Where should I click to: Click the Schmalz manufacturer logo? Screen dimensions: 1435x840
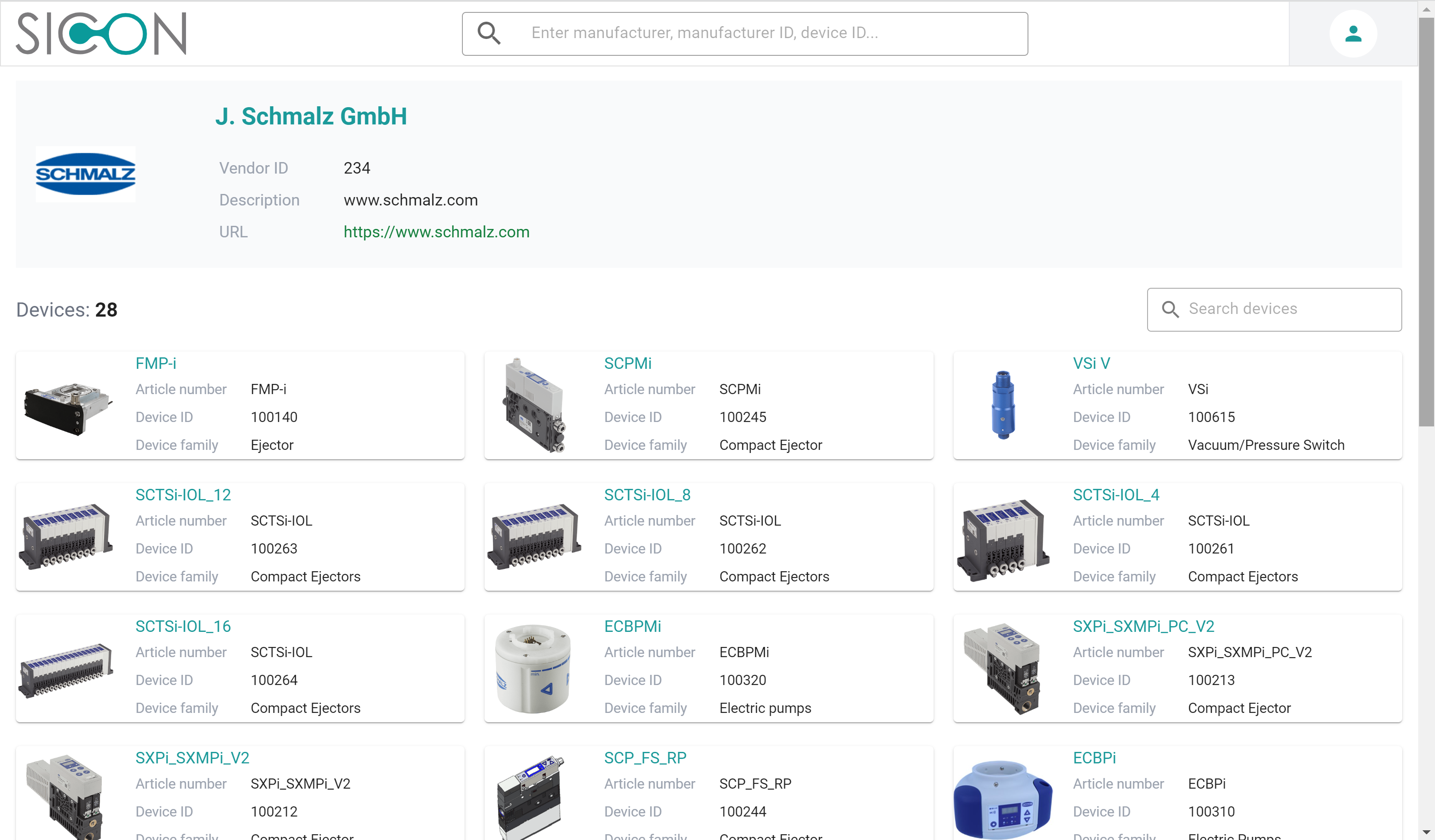point(85,174)
